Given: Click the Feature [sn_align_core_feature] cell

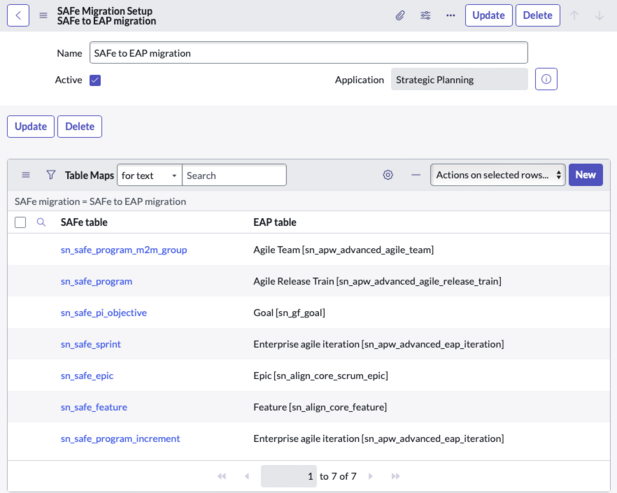Looking at the screenshot, I should (x=320, y=407).
